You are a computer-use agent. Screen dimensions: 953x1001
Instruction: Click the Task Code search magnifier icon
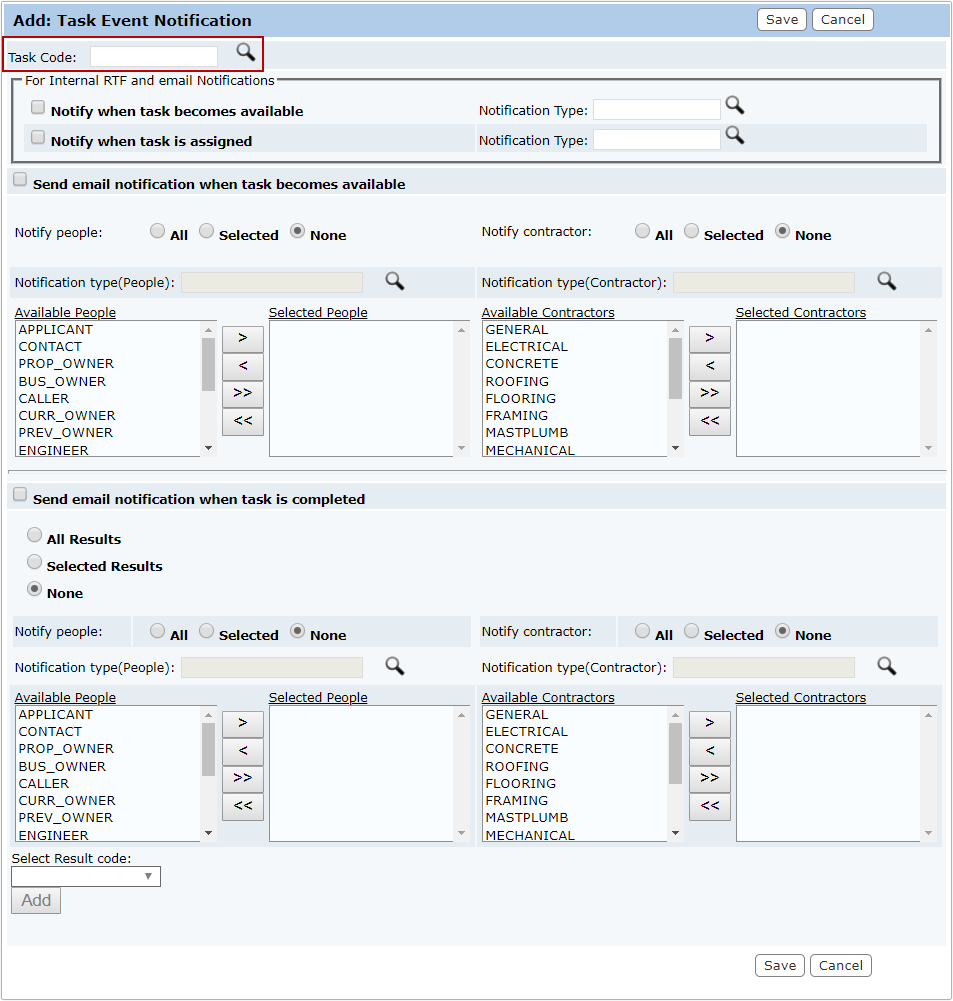click(x=245, y=52)
